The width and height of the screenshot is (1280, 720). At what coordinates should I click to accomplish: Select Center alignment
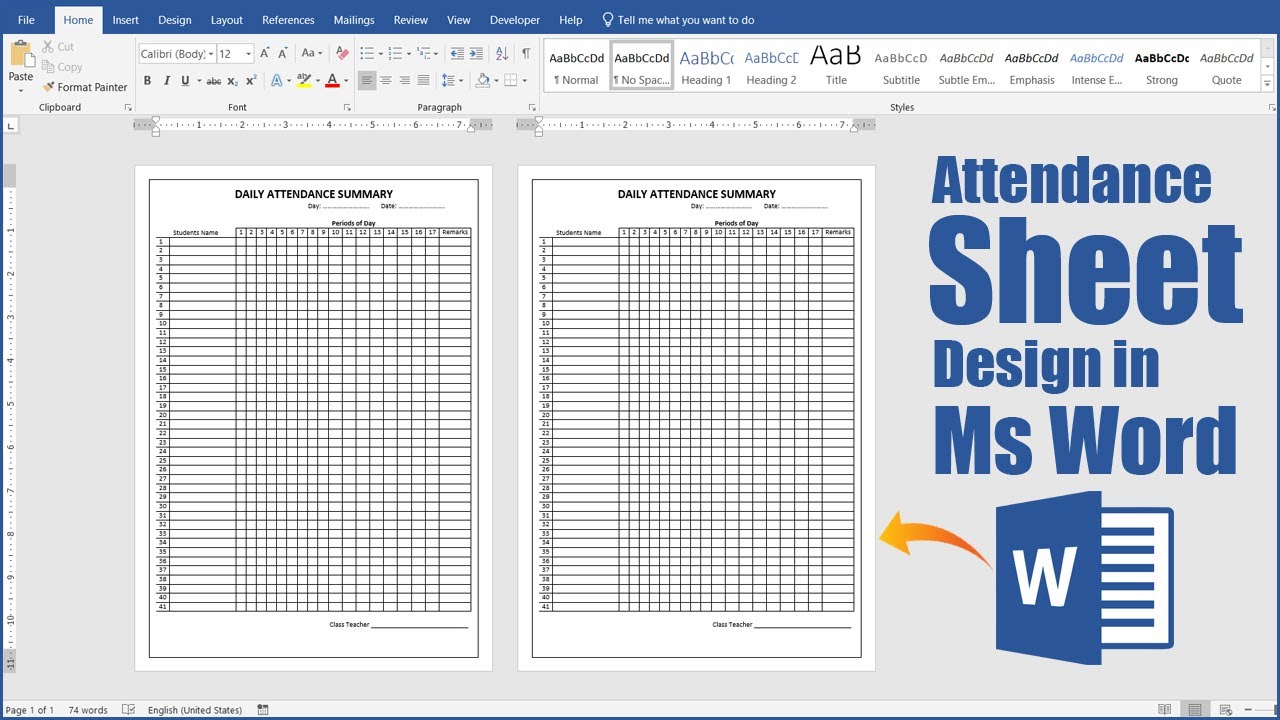(x=386, y=81)
